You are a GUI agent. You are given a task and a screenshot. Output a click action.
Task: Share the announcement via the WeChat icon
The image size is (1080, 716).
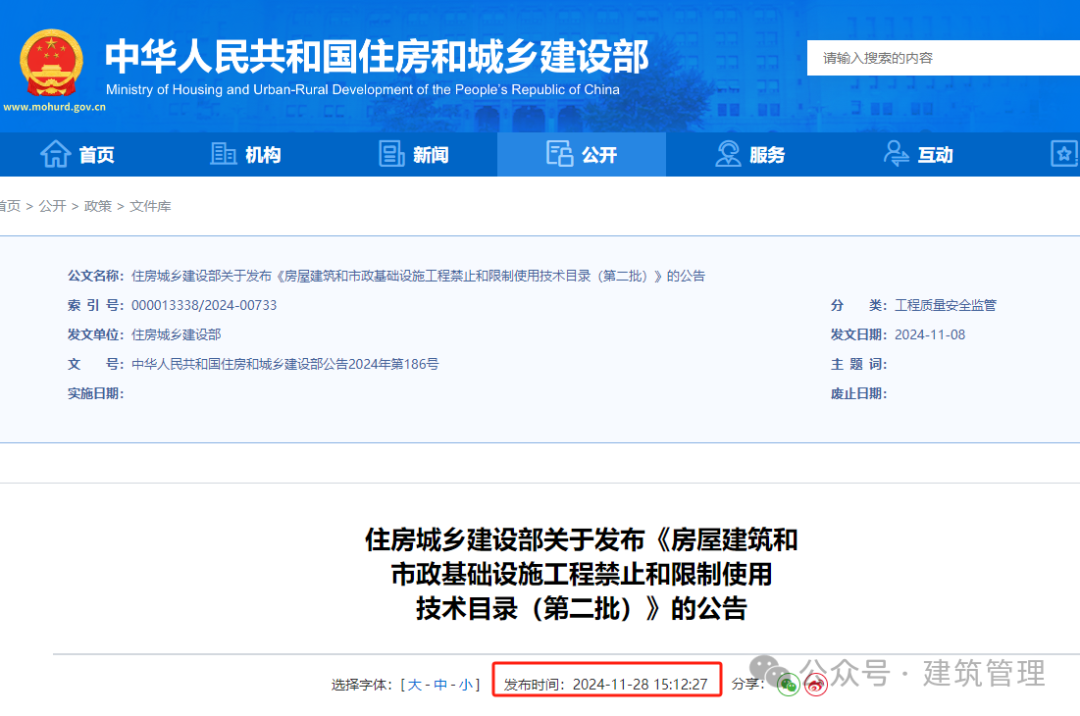787,684
